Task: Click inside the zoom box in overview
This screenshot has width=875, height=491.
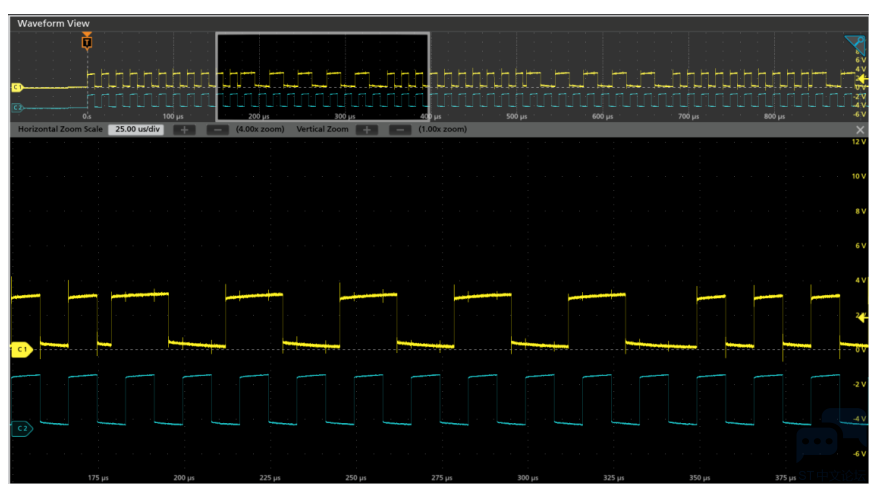Action: pyautogui.click(x=323, y=76)
